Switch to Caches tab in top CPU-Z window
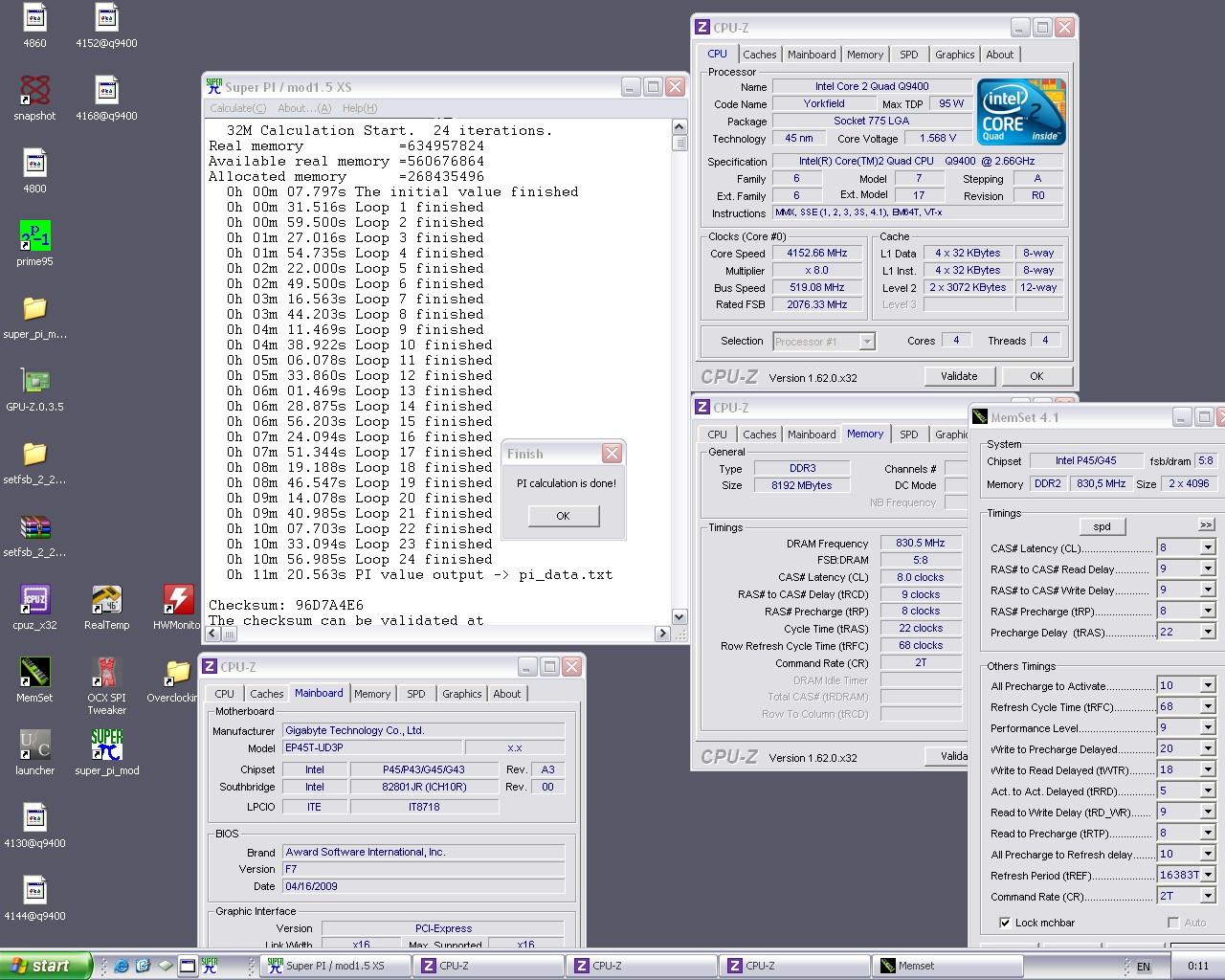 tap(760, 55)
